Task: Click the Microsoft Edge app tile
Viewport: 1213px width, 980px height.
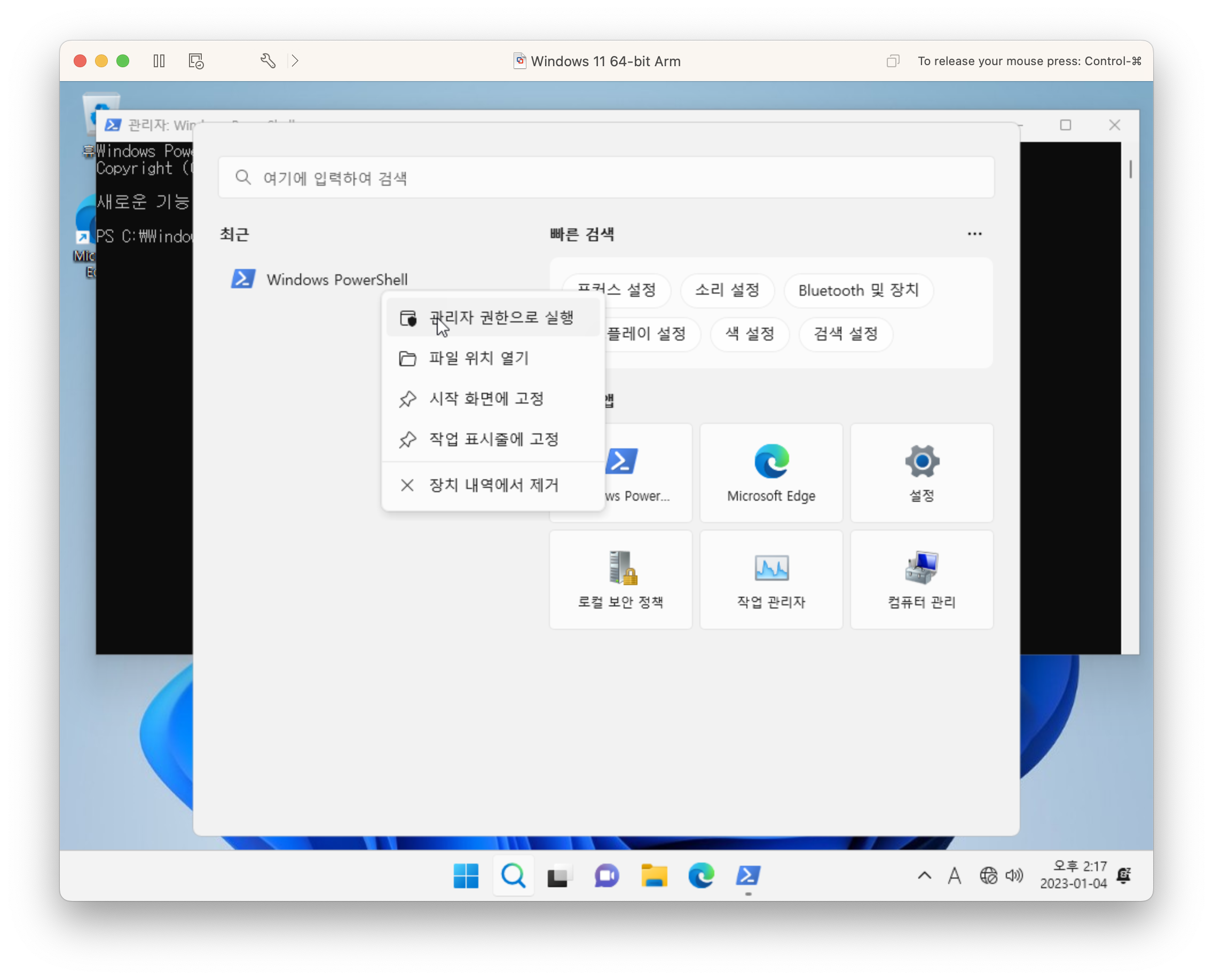Action: 771,473
